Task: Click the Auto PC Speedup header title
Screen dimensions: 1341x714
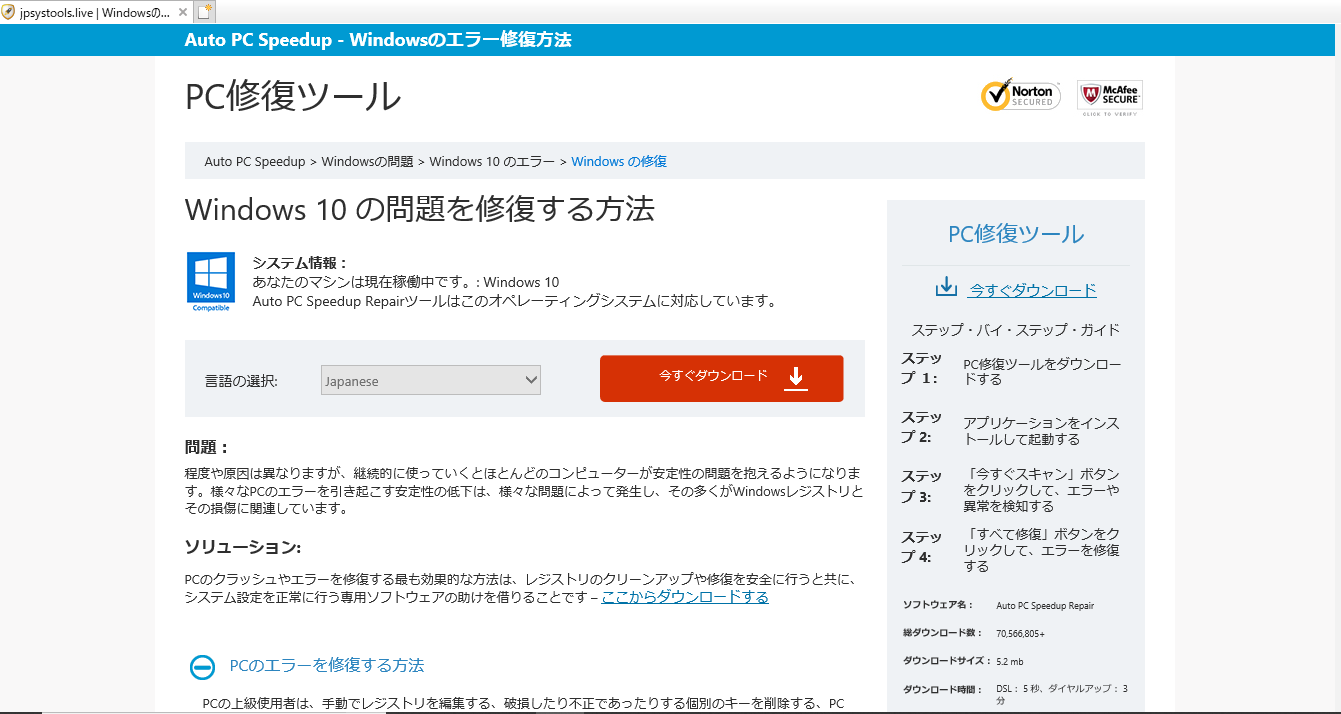Action: pos(378,40)
